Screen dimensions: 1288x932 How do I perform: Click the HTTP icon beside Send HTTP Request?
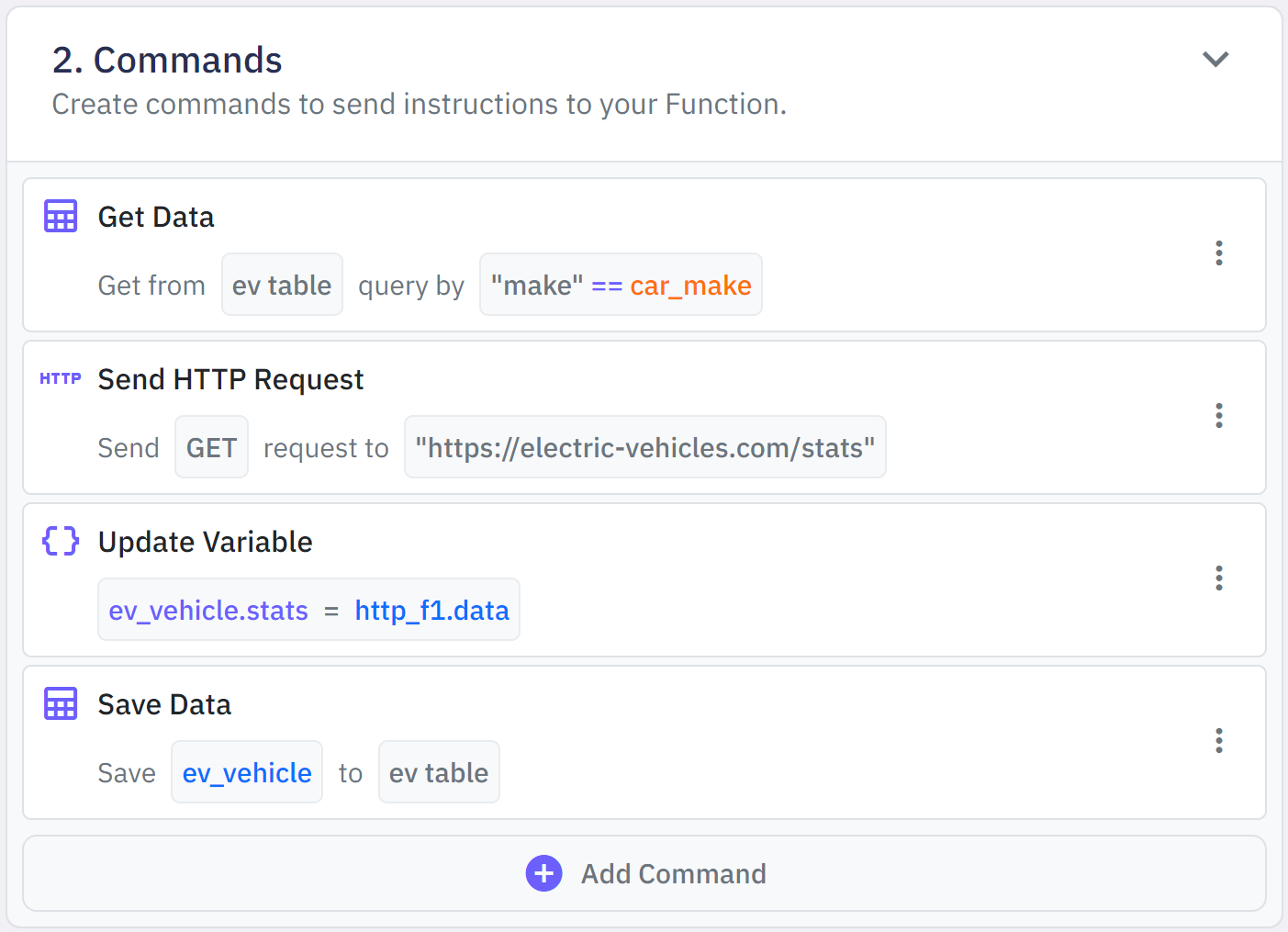point(61,378)
